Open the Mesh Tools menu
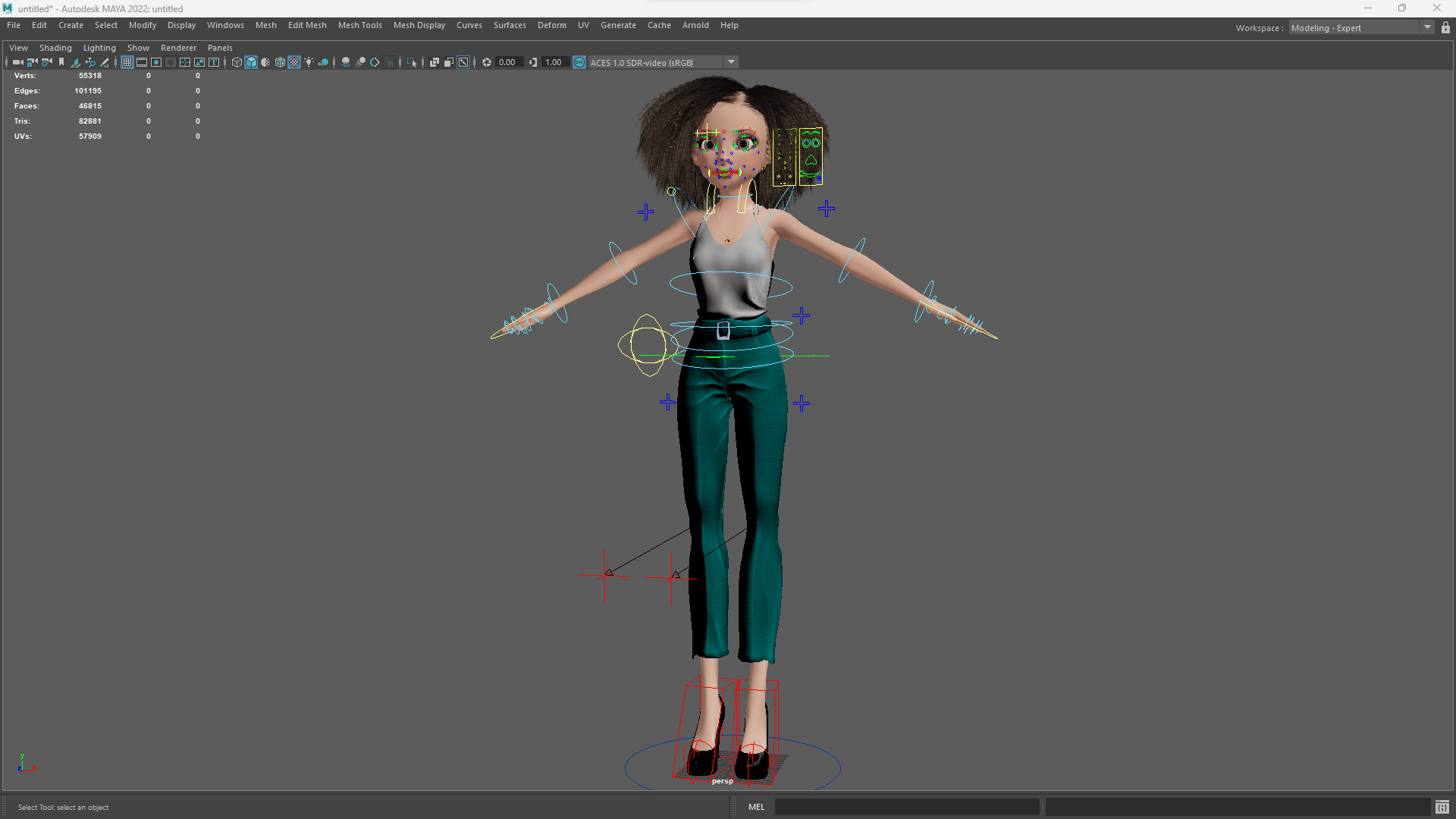Image resolution: width=1456 pixels, height=819 pixels. tap(359, 25)
